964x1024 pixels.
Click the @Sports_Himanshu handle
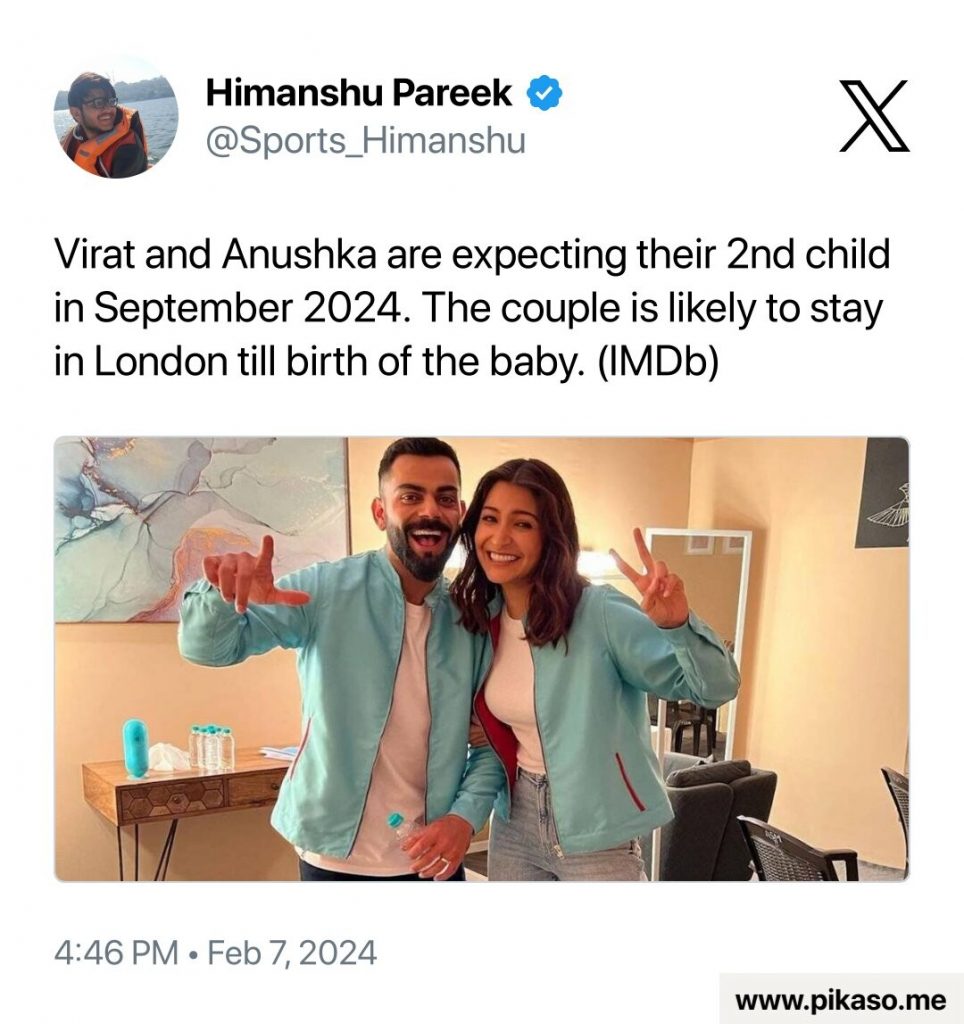point(366,140)
